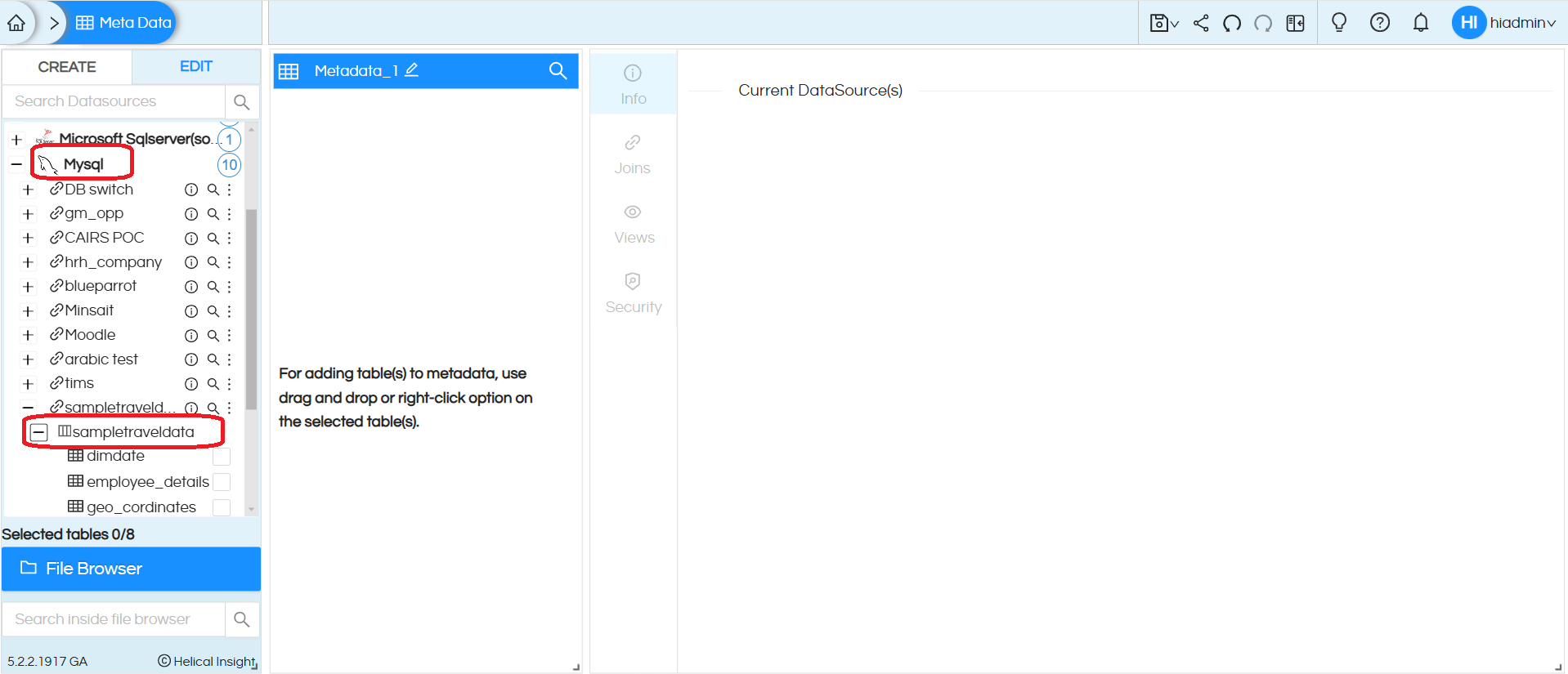Select the dimdate table
The width and height of the screenshot is (1568, 674).
pyautogui.click(x=115, y=456)
